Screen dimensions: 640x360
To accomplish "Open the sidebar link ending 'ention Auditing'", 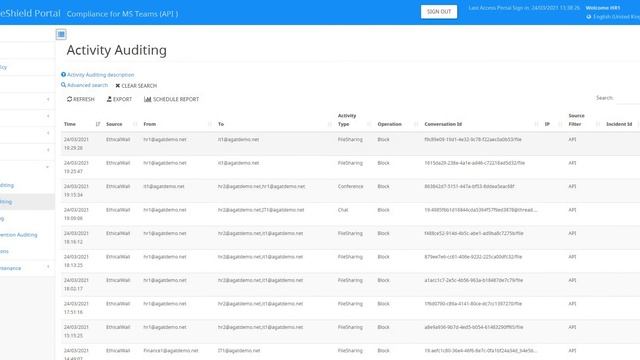I will [18, 235].
